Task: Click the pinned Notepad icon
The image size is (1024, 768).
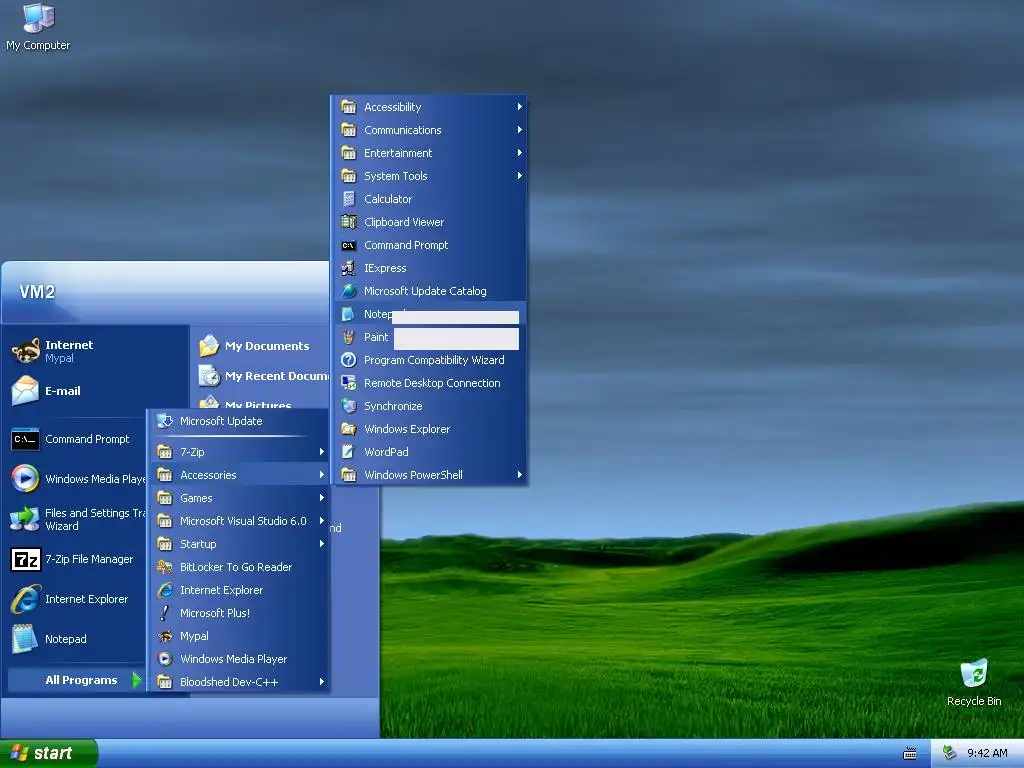Action: 25,639
